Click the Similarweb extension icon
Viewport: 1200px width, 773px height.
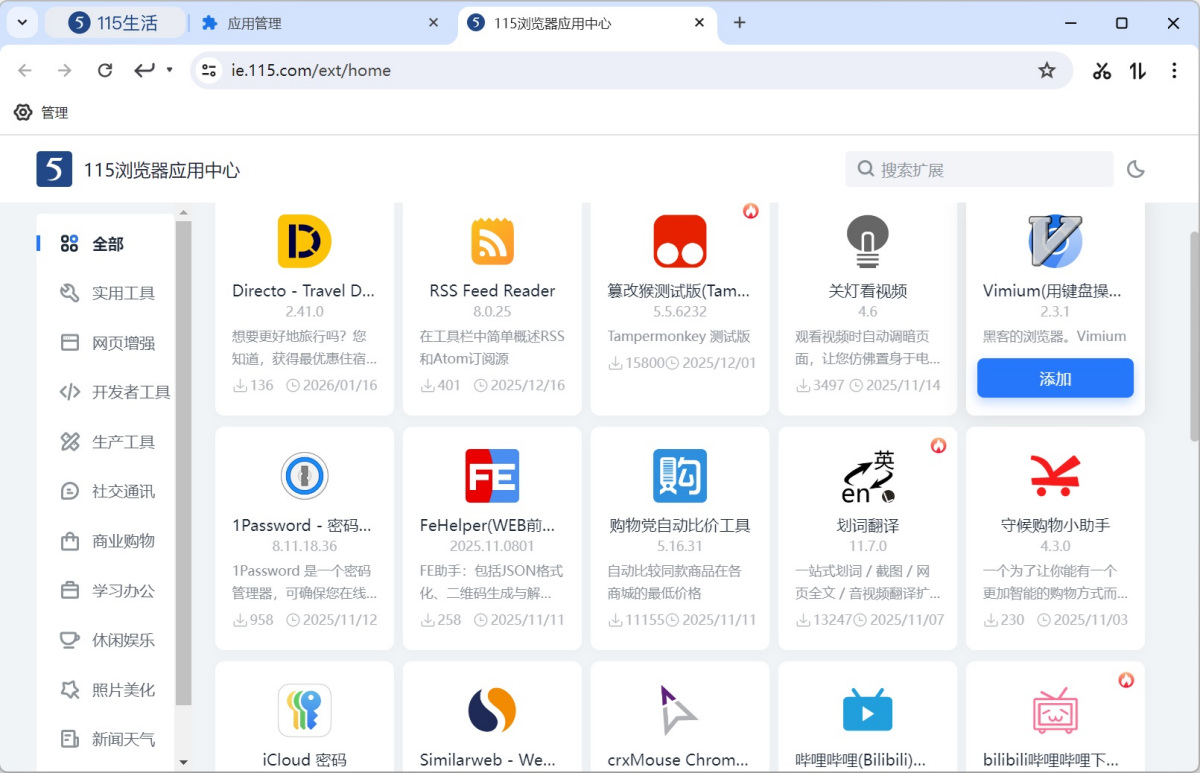click(492, 710)
